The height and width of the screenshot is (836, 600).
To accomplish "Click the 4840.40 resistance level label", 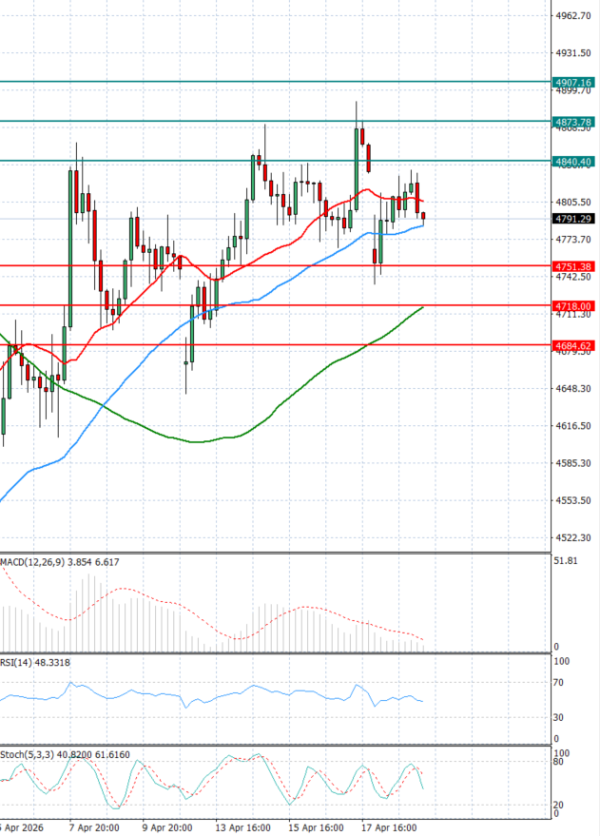I will 572,161.
